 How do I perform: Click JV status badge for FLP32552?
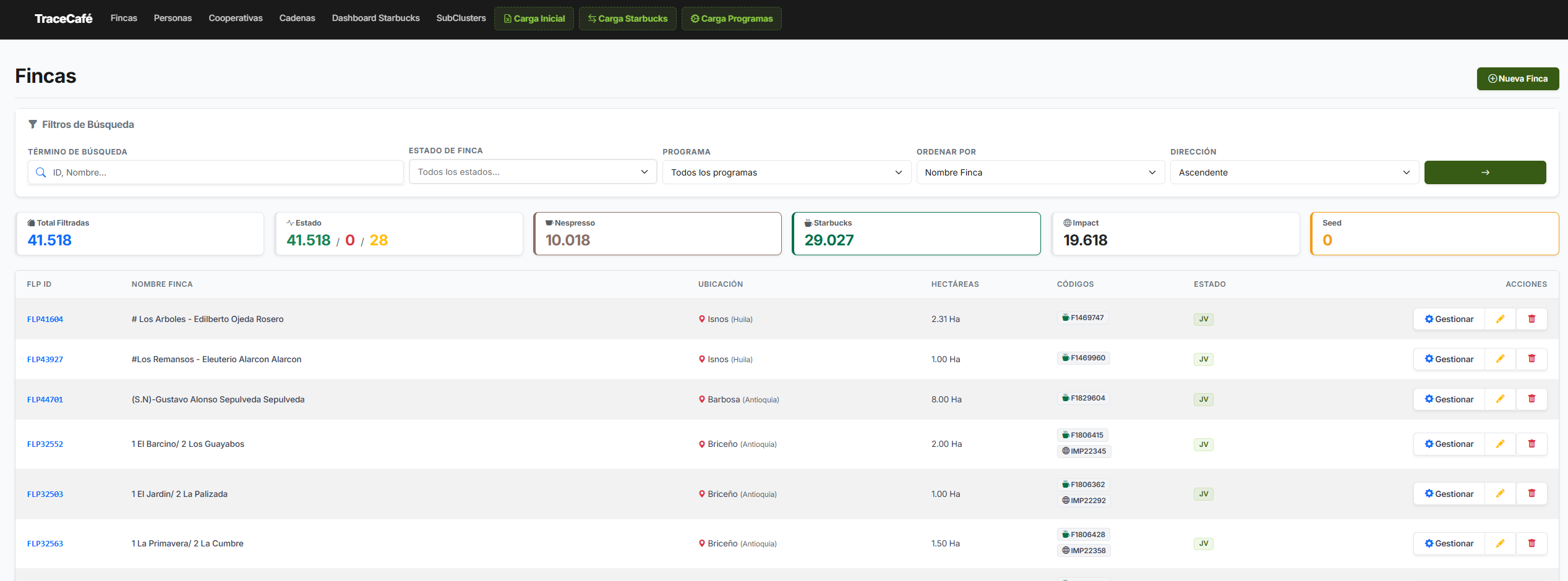click(x=1203, y=444)
